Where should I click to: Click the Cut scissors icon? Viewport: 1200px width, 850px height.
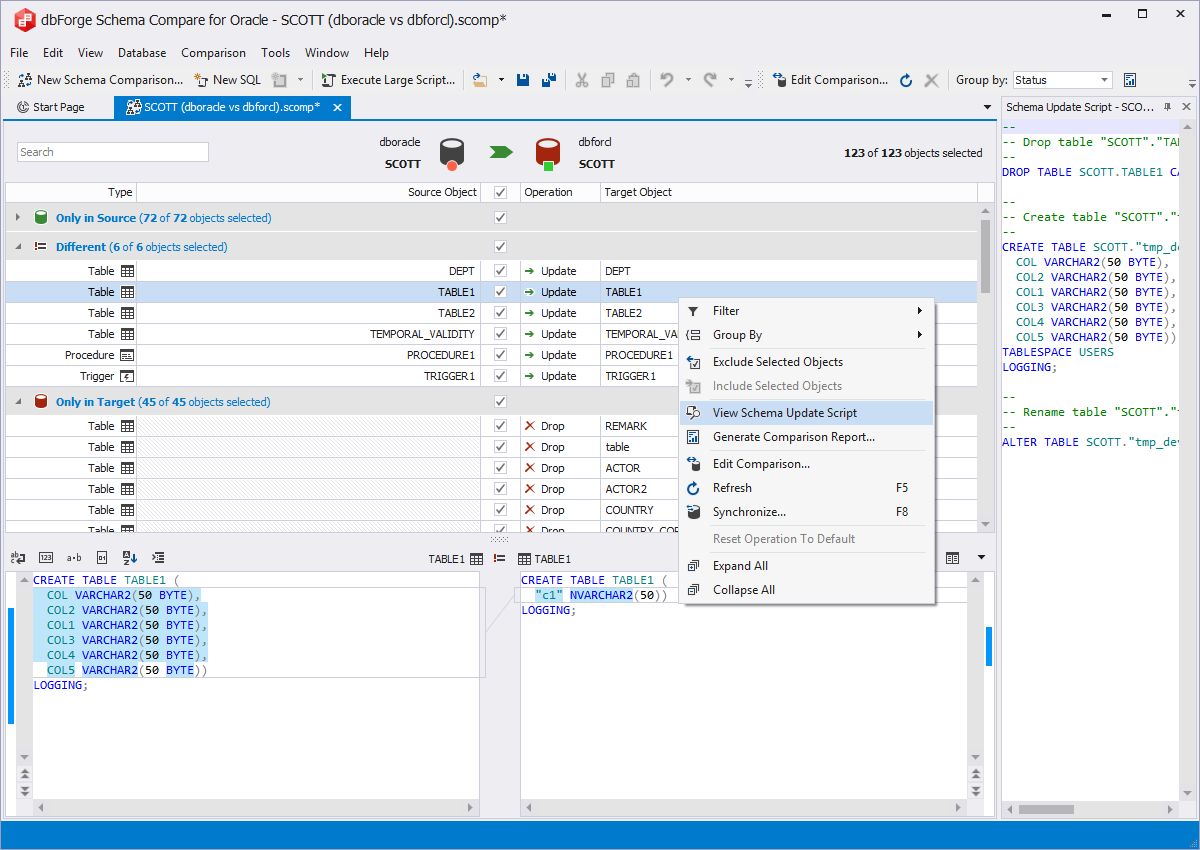pyautogui.click(x=582, y=80)
